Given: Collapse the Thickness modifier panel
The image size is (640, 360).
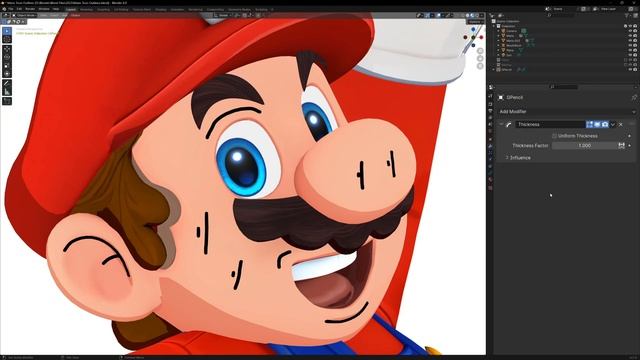Looking at the screenshot, I should click(501, 124).
